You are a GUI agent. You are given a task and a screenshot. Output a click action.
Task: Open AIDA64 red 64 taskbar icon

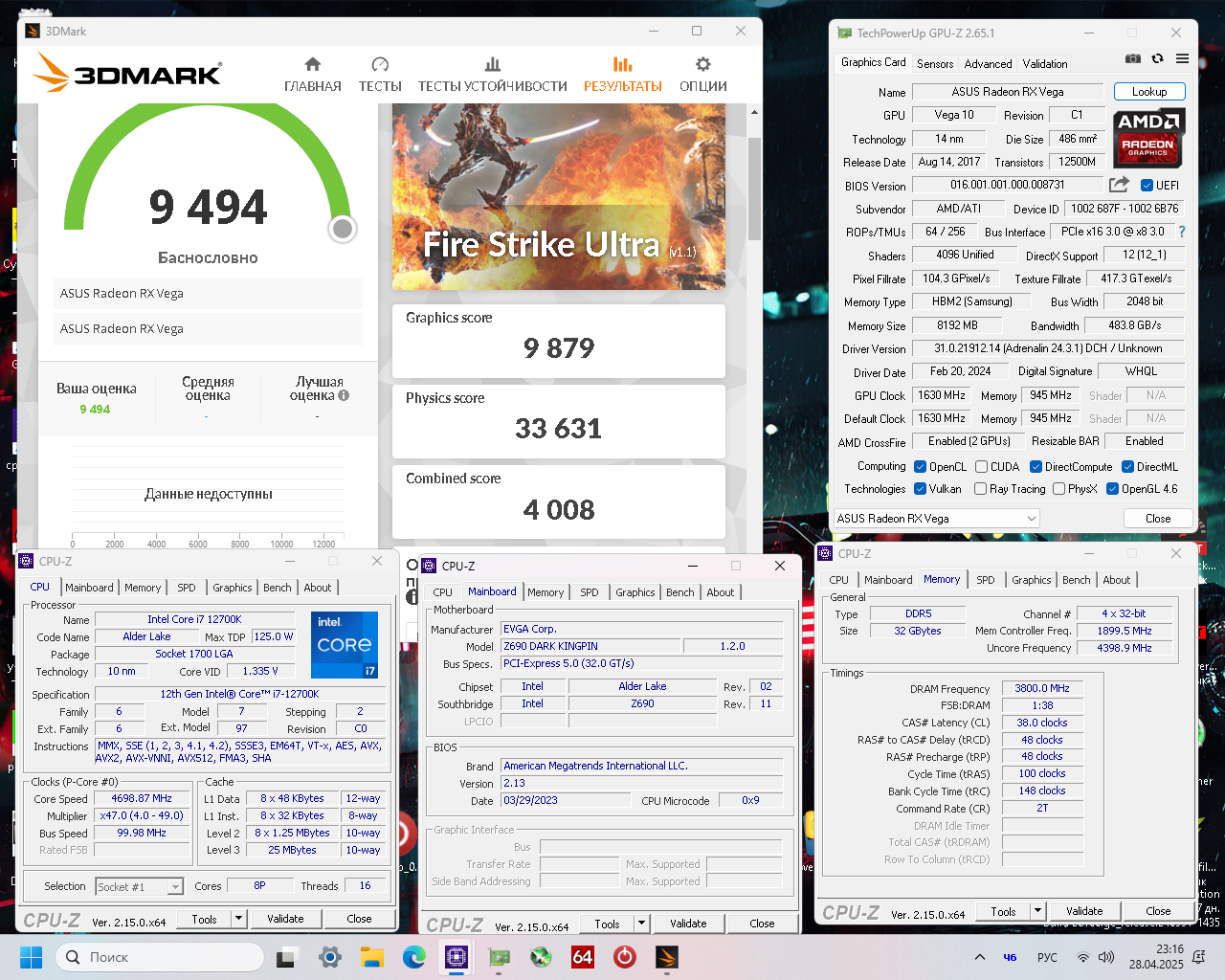(583, 957)
